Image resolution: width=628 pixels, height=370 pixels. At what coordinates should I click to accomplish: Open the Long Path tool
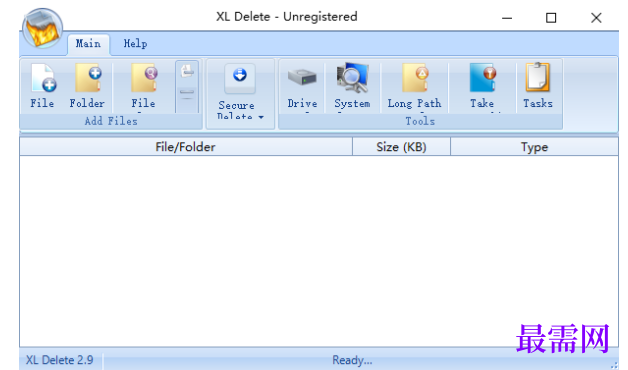[x=414, y=86]
